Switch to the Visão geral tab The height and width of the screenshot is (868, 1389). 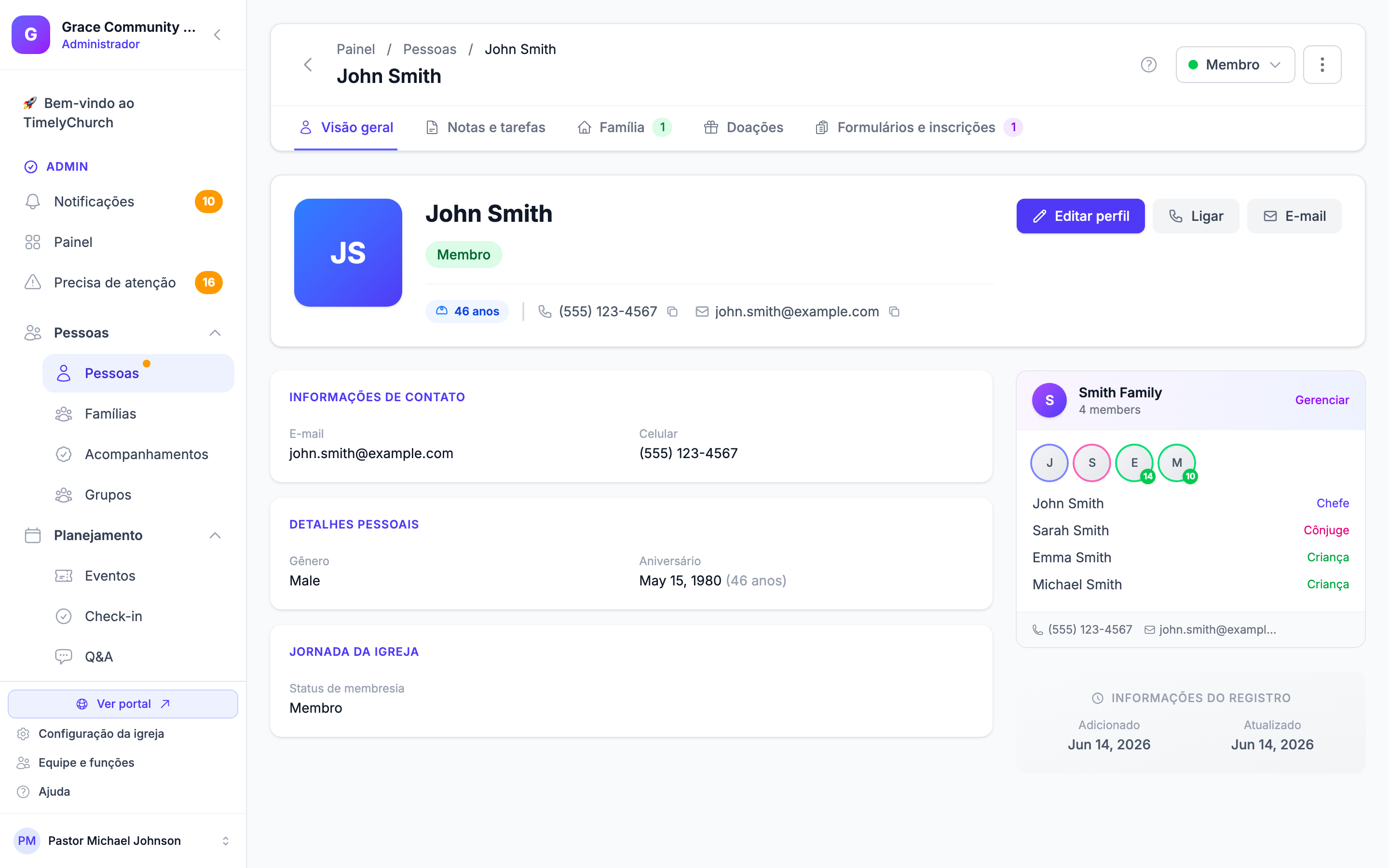tap(346, 127)
